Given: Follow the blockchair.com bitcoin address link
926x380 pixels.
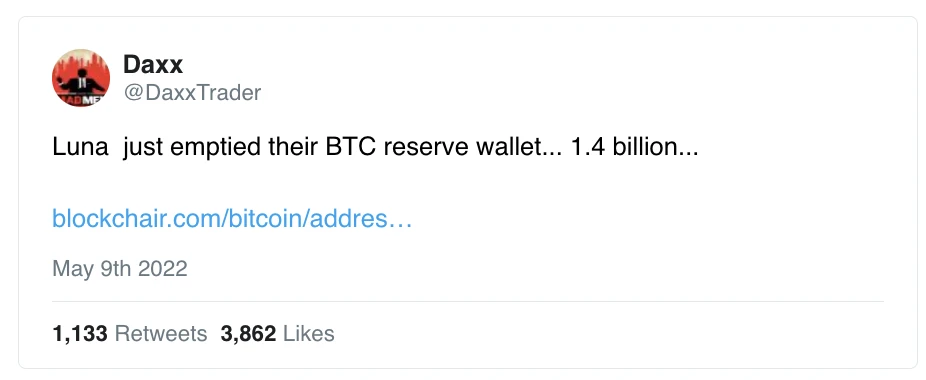Looking at the screenshot, I should [232, 218].
